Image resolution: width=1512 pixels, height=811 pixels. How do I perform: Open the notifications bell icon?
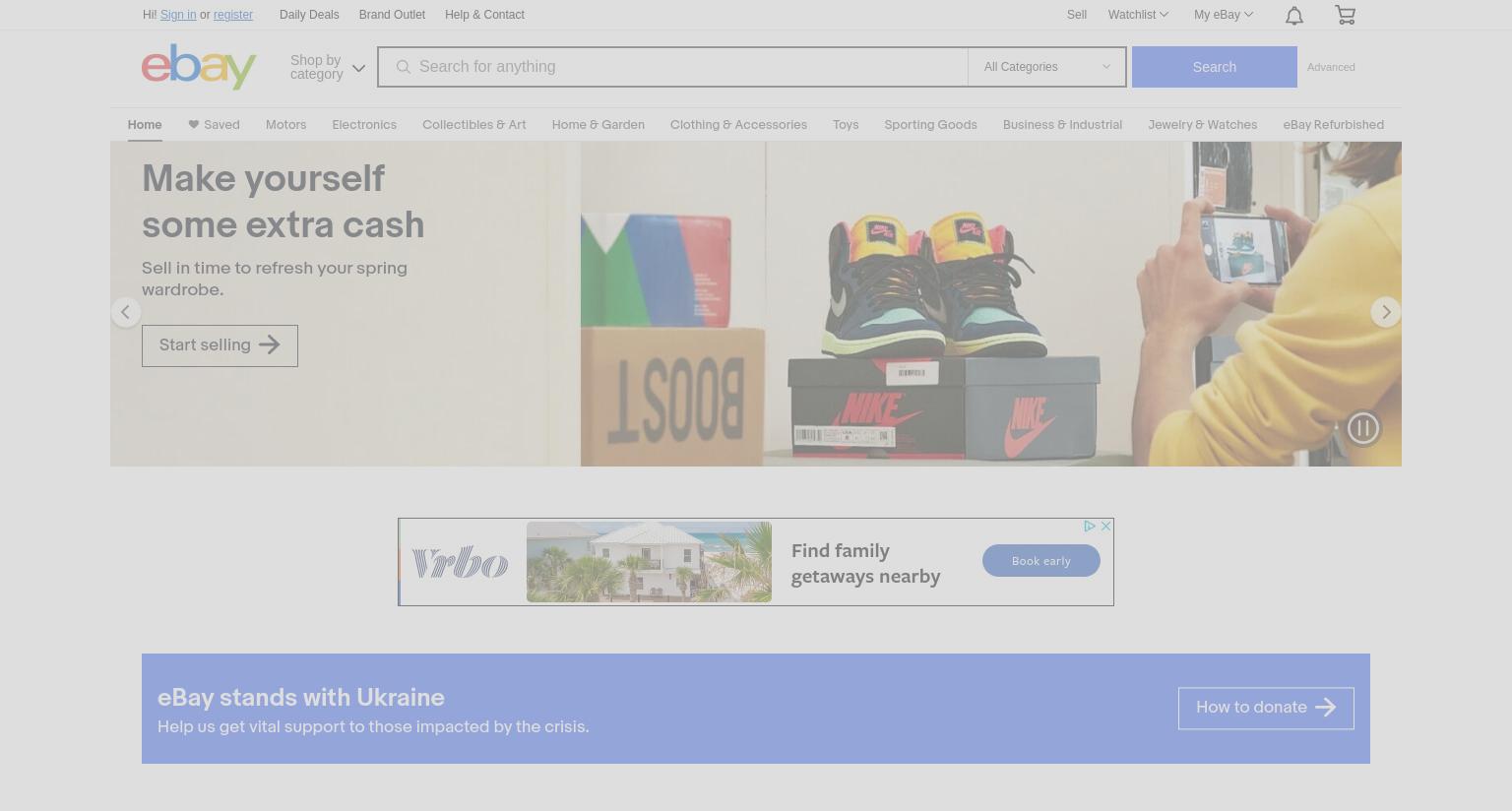tap(1294, 15)
